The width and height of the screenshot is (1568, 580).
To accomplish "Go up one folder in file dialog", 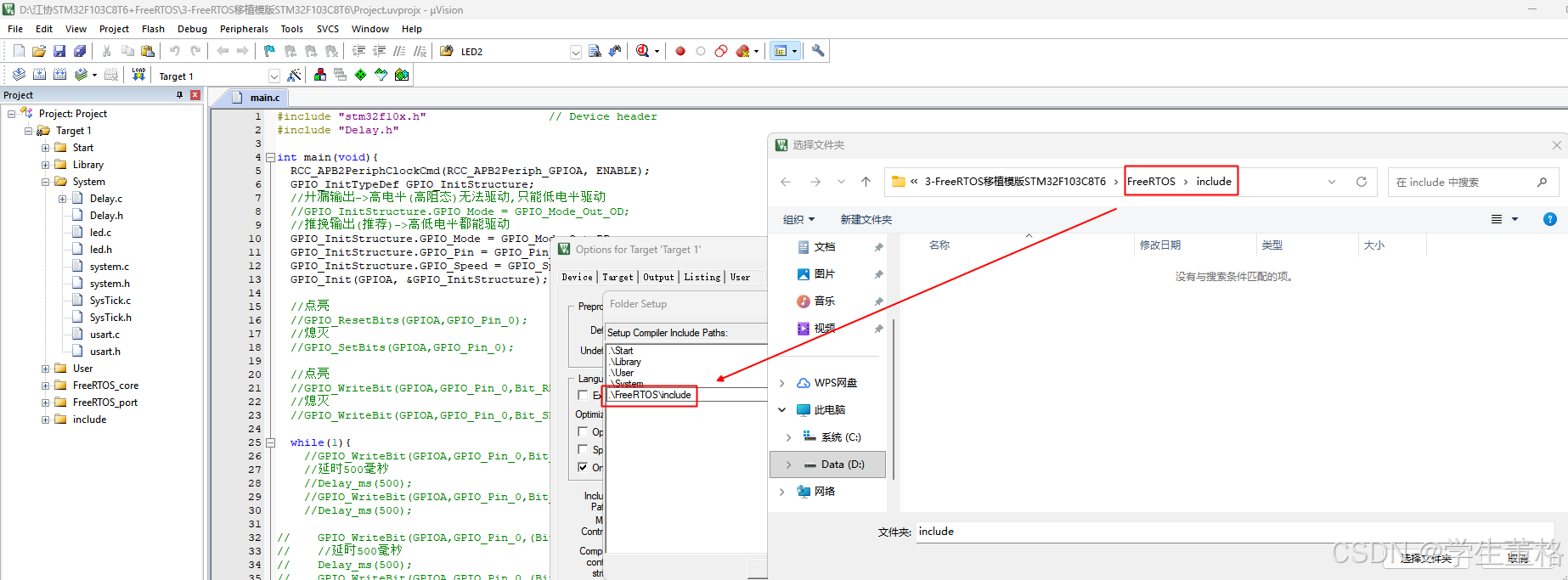I will (866, 182).
